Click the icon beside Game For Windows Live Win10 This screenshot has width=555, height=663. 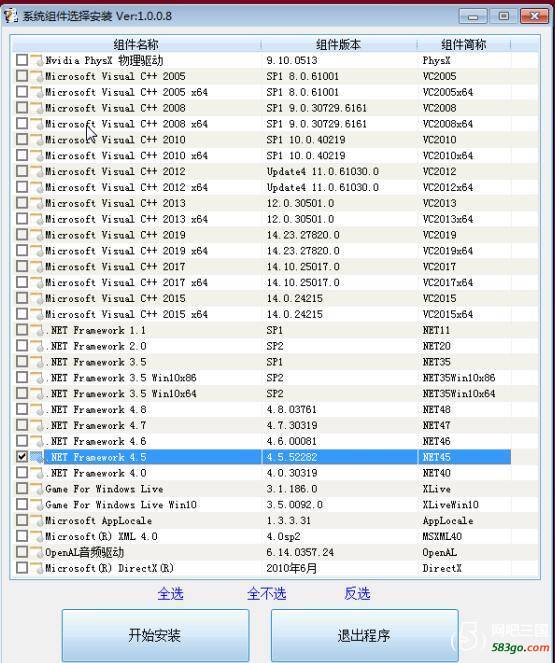[x=37, y=504]
